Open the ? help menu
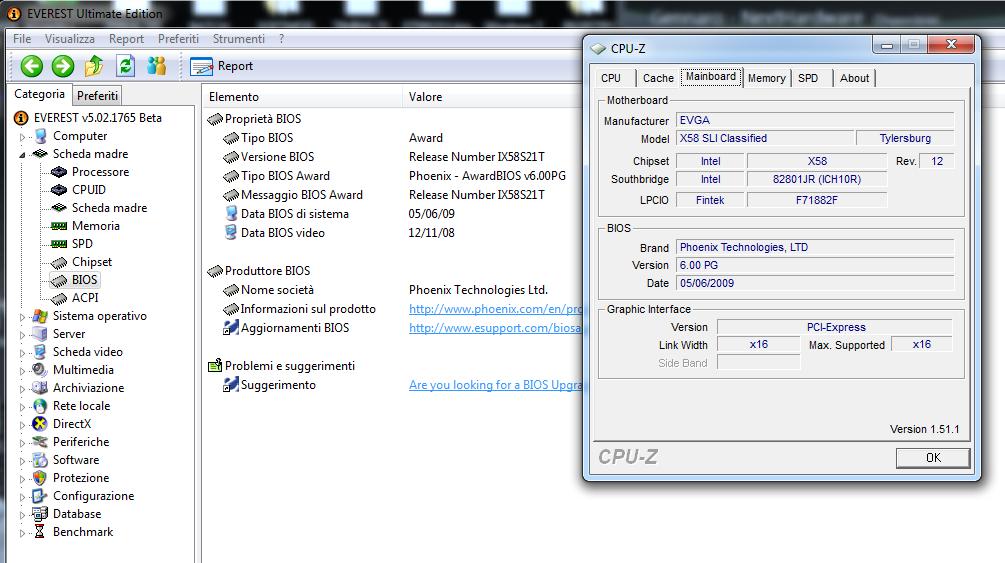The image size is (1005, 563). pos(281,38)
